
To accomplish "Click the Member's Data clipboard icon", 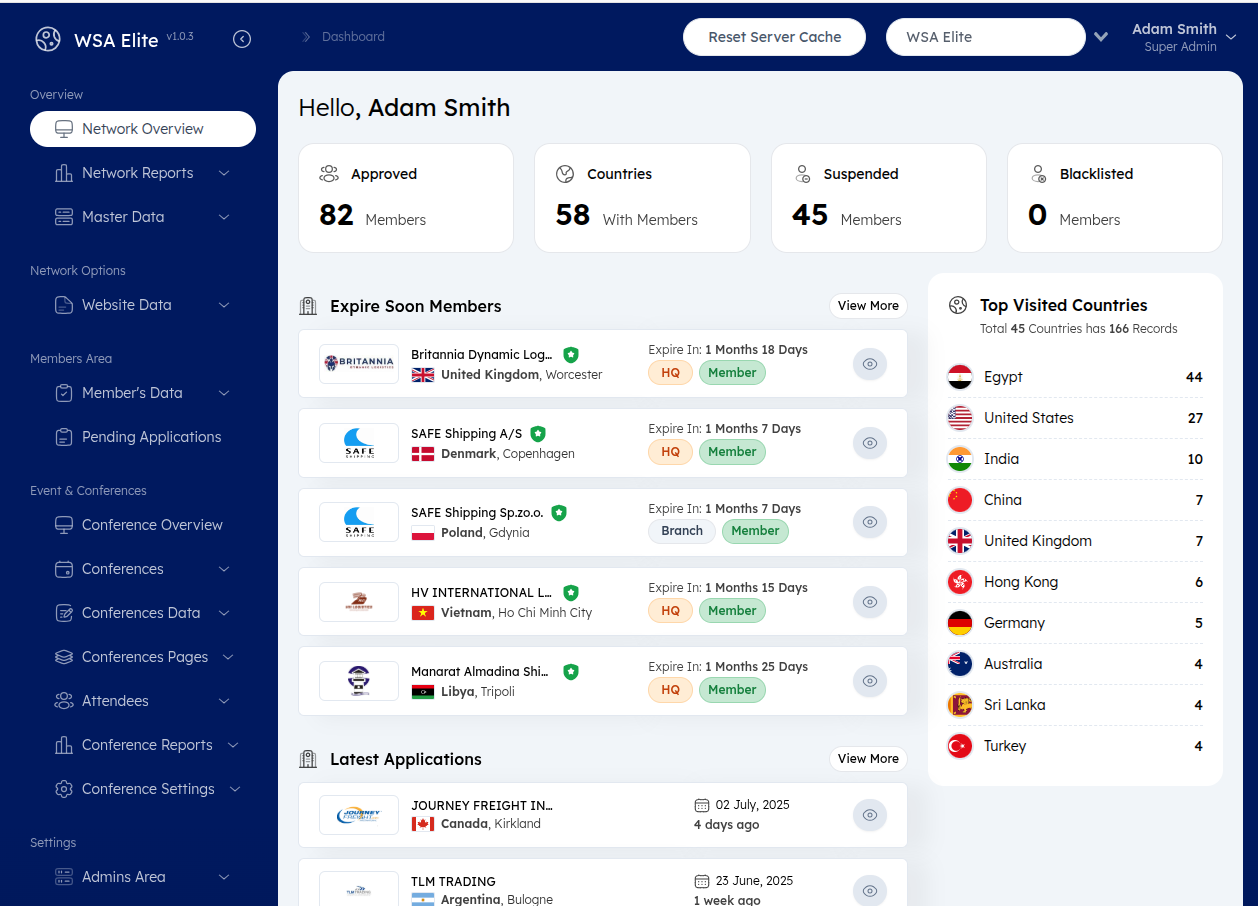I will (x=64, y=393).
